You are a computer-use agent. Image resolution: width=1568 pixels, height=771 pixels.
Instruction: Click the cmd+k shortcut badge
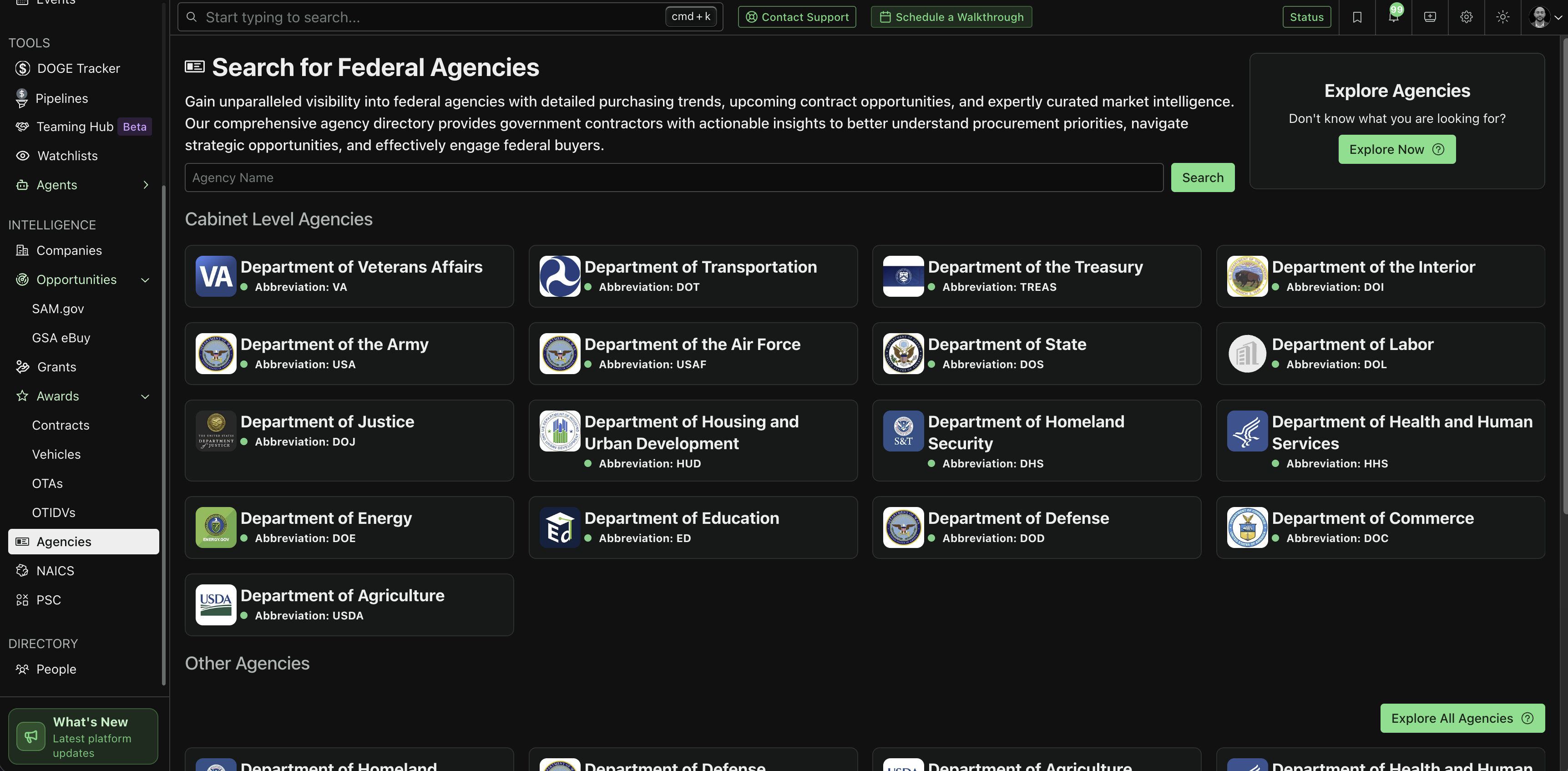[691, 17]
